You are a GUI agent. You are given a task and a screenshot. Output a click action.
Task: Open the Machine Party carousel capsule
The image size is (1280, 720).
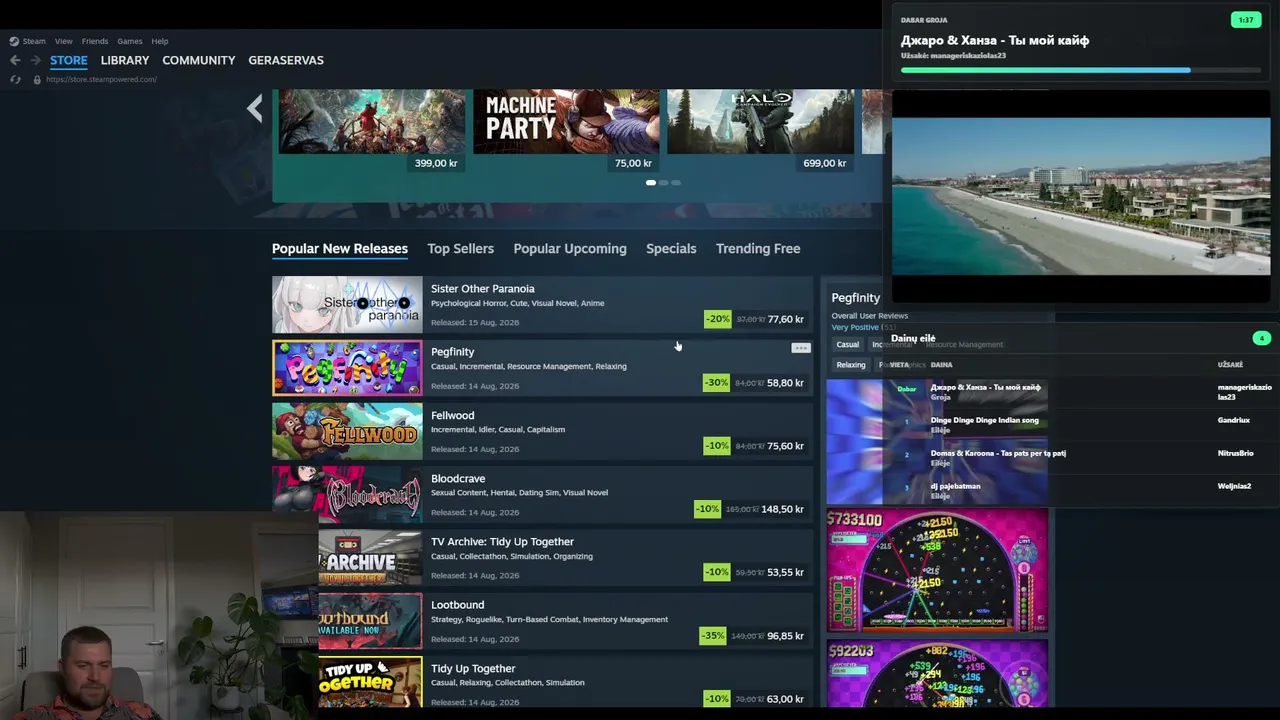(566, 130)
